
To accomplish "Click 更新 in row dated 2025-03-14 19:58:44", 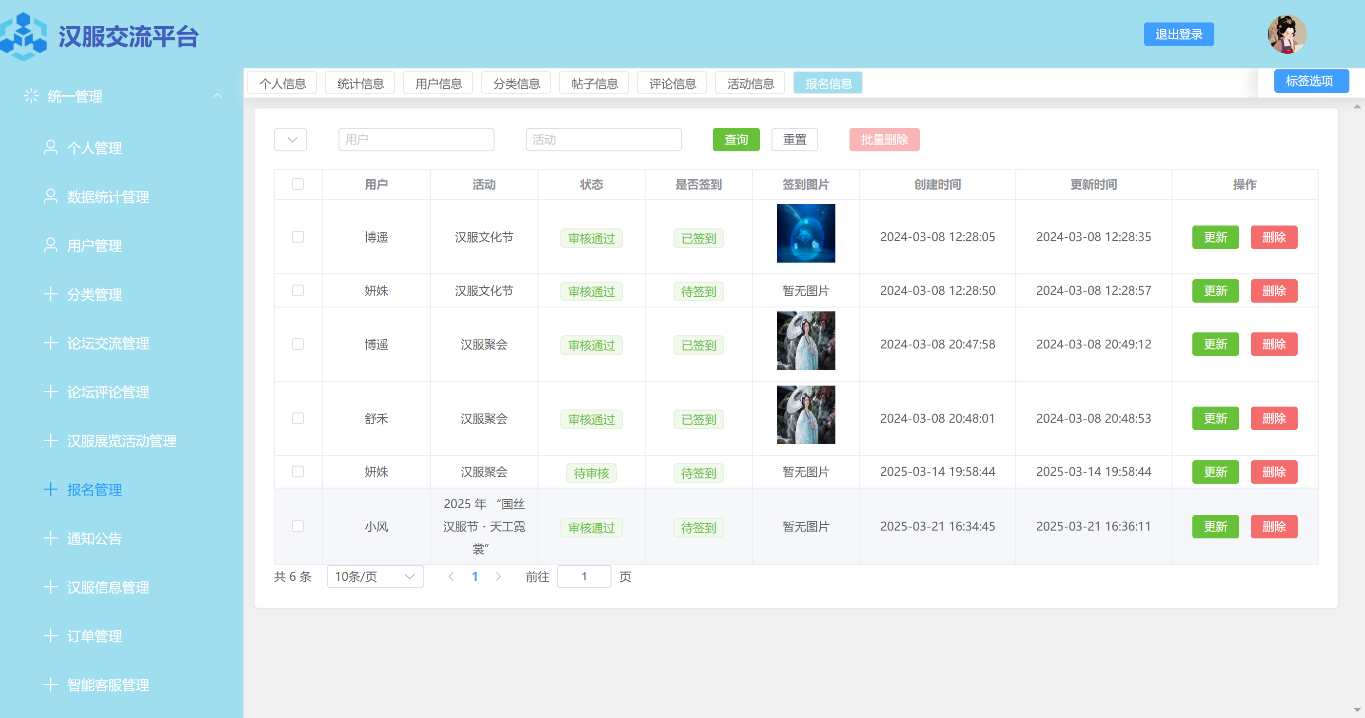I will click(1215, 472).
